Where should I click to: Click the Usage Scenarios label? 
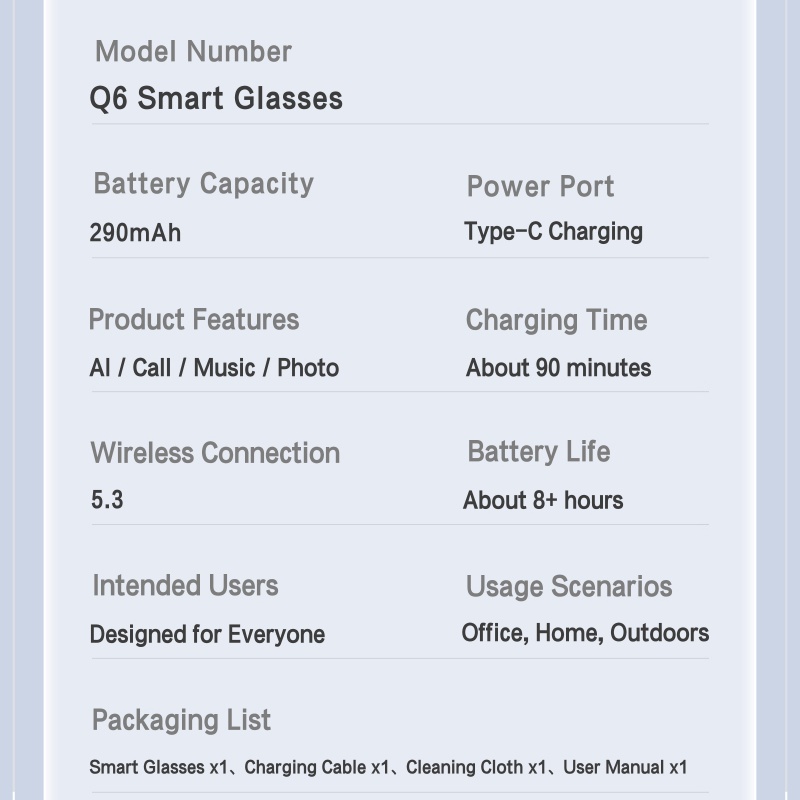tap(568, 586)
